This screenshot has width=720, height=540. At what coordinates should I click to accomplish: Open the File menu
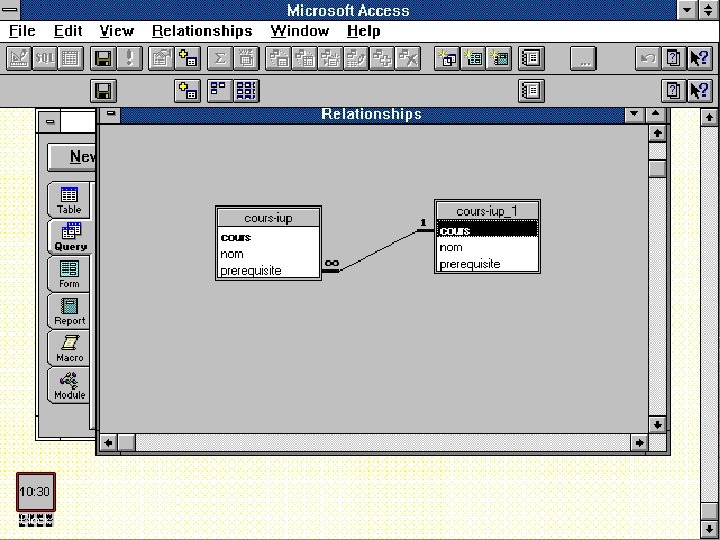coord(22,31)
